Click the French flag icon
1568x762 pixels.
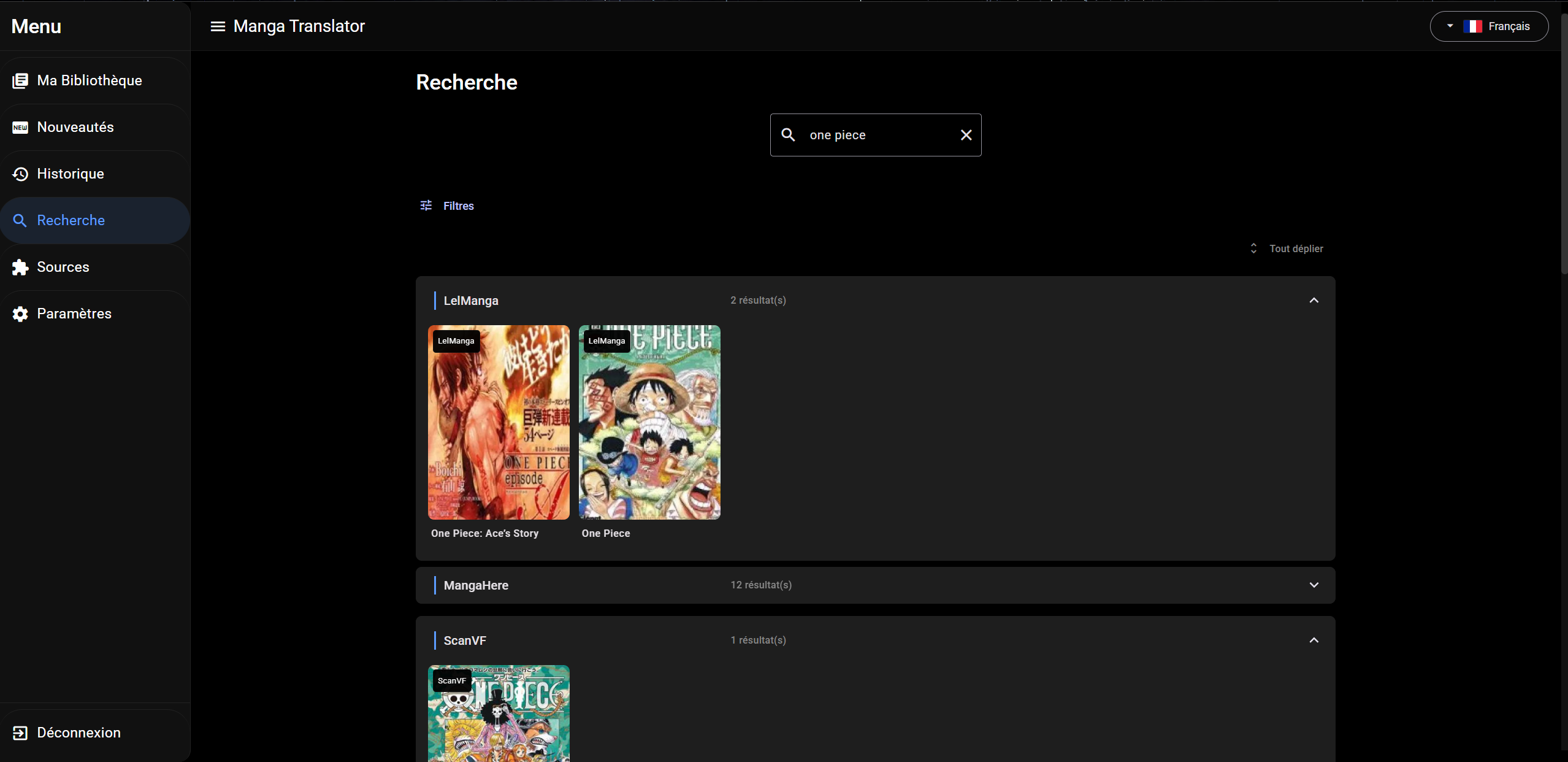point(1472,26)
